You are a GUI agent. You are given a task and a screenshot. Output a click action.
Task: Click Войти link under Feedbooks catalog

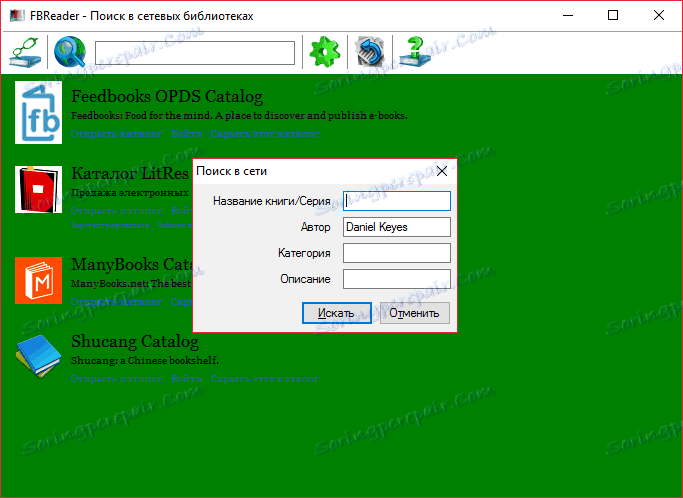point(186,134)
